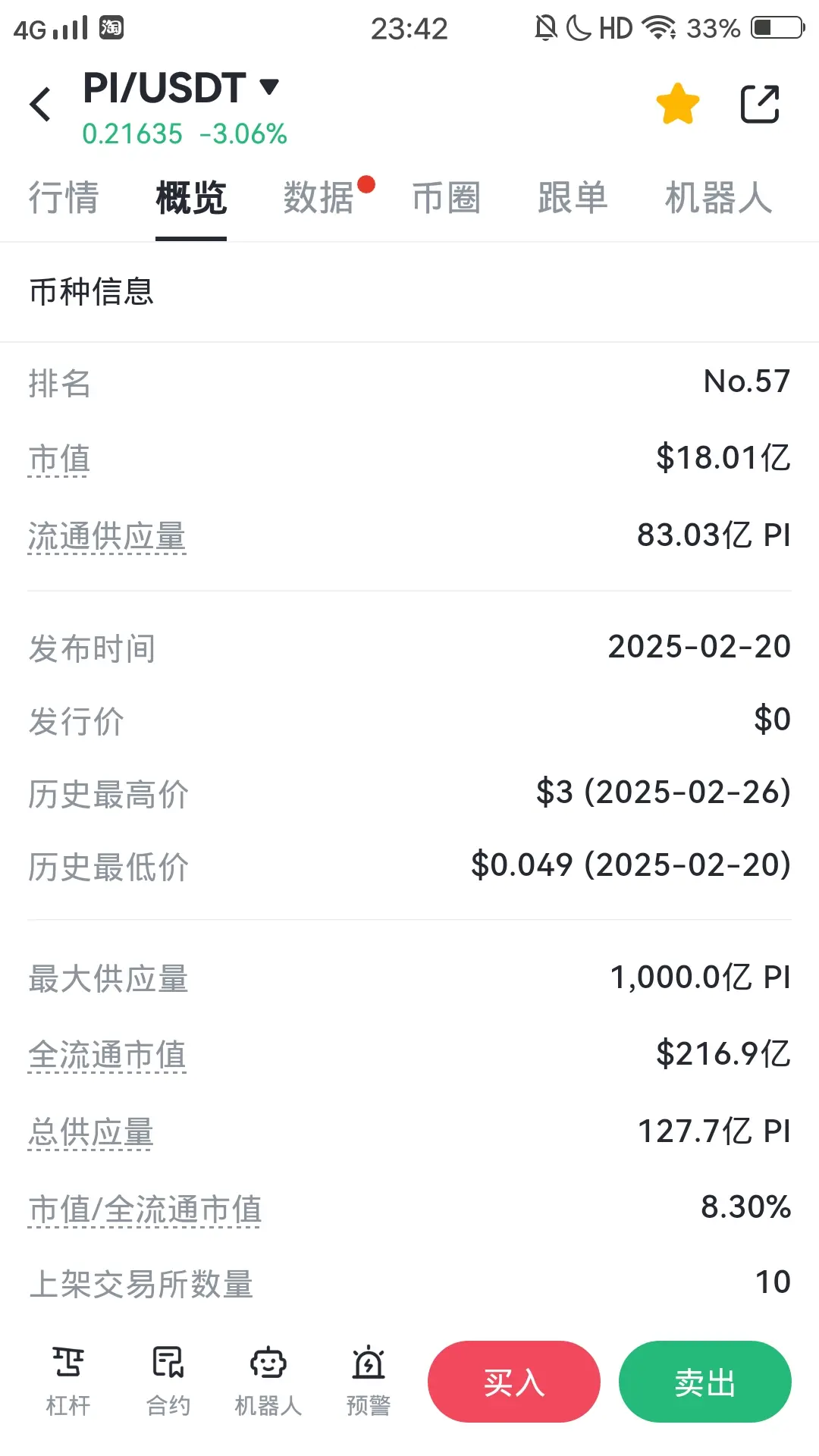819x1456 pixels.
Task: Toggle the yellow favorite star
Action: pyautogui.click(x=677, y=104)
